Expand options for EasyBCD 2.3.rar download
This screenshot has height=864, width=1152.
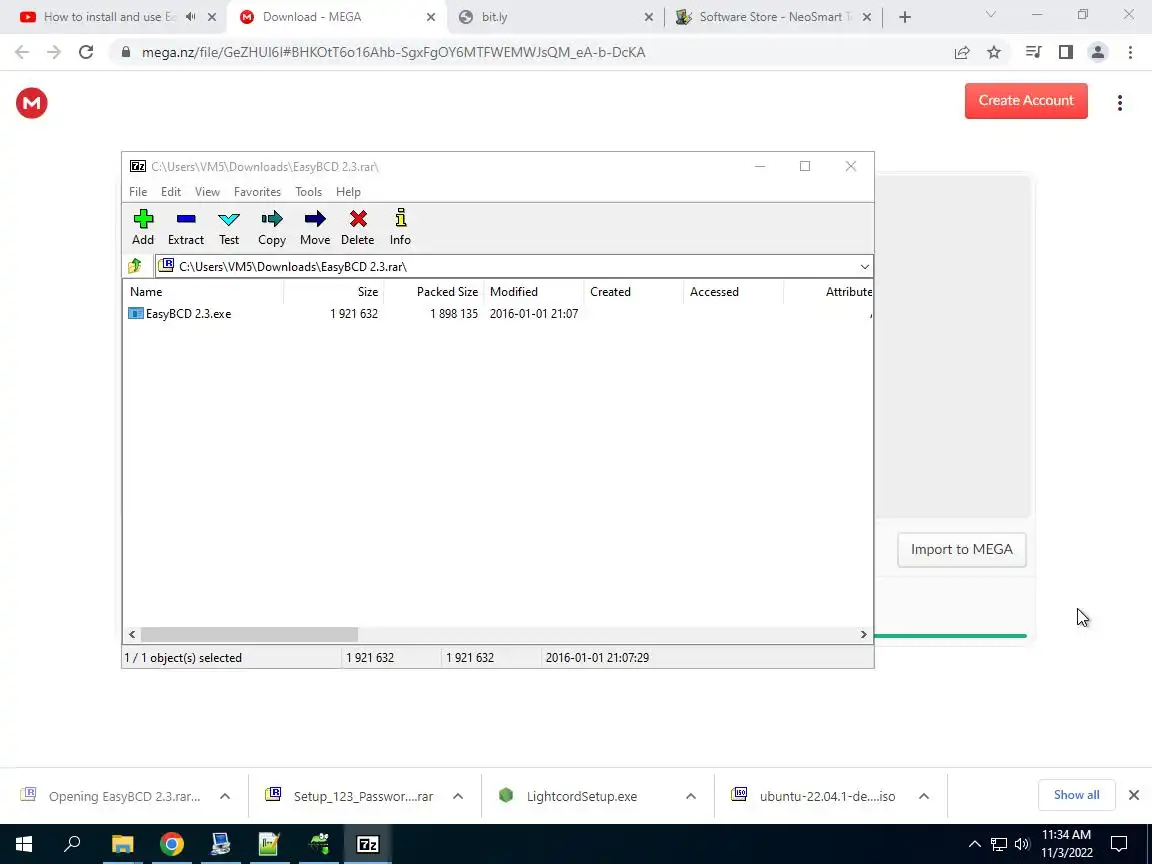pyautogui.click(x=225, y=796)
